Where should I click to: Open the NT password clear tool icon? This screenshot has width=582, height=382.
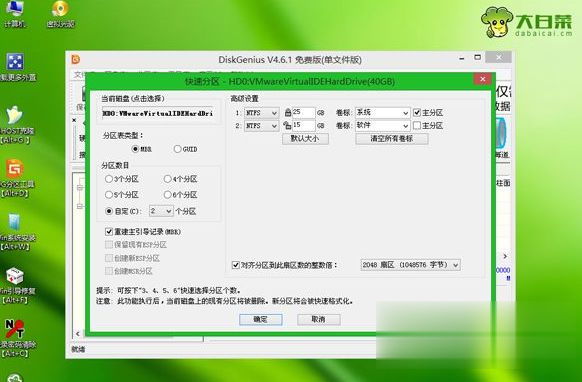coord(15,338)
